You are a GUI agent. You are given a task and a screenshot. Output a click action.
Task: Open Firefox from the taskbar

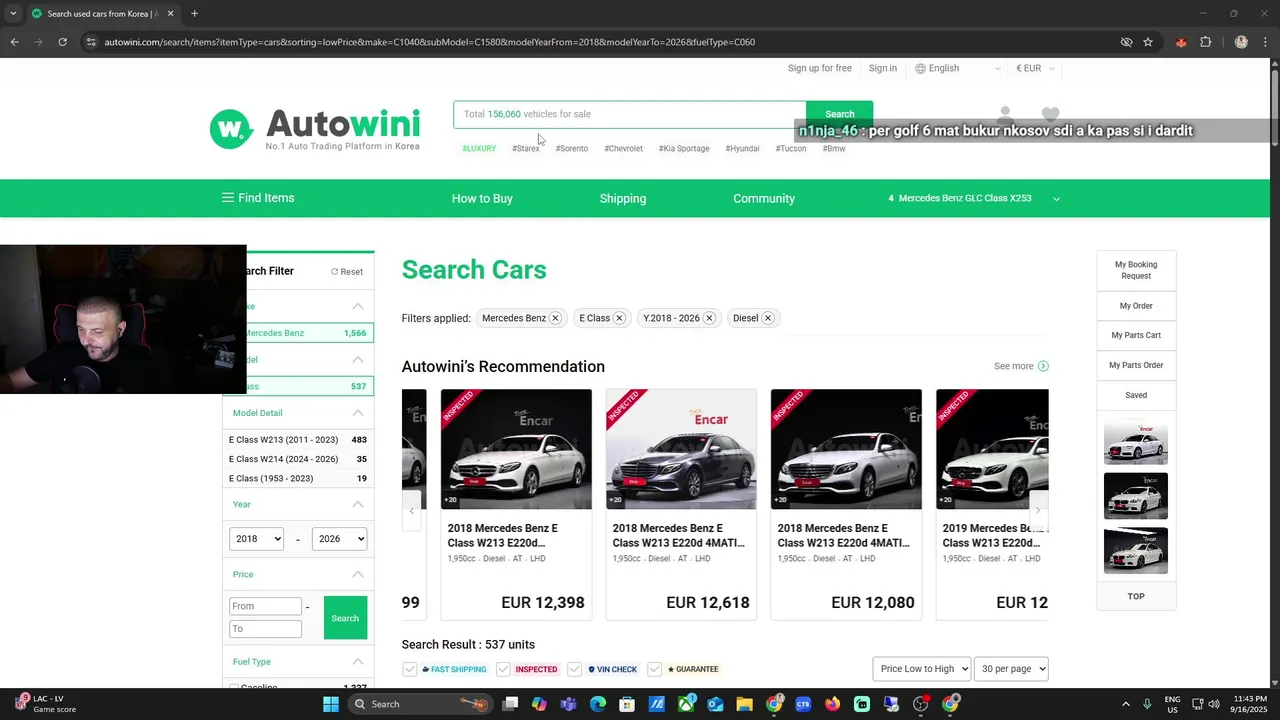click(x=832, y=704)
